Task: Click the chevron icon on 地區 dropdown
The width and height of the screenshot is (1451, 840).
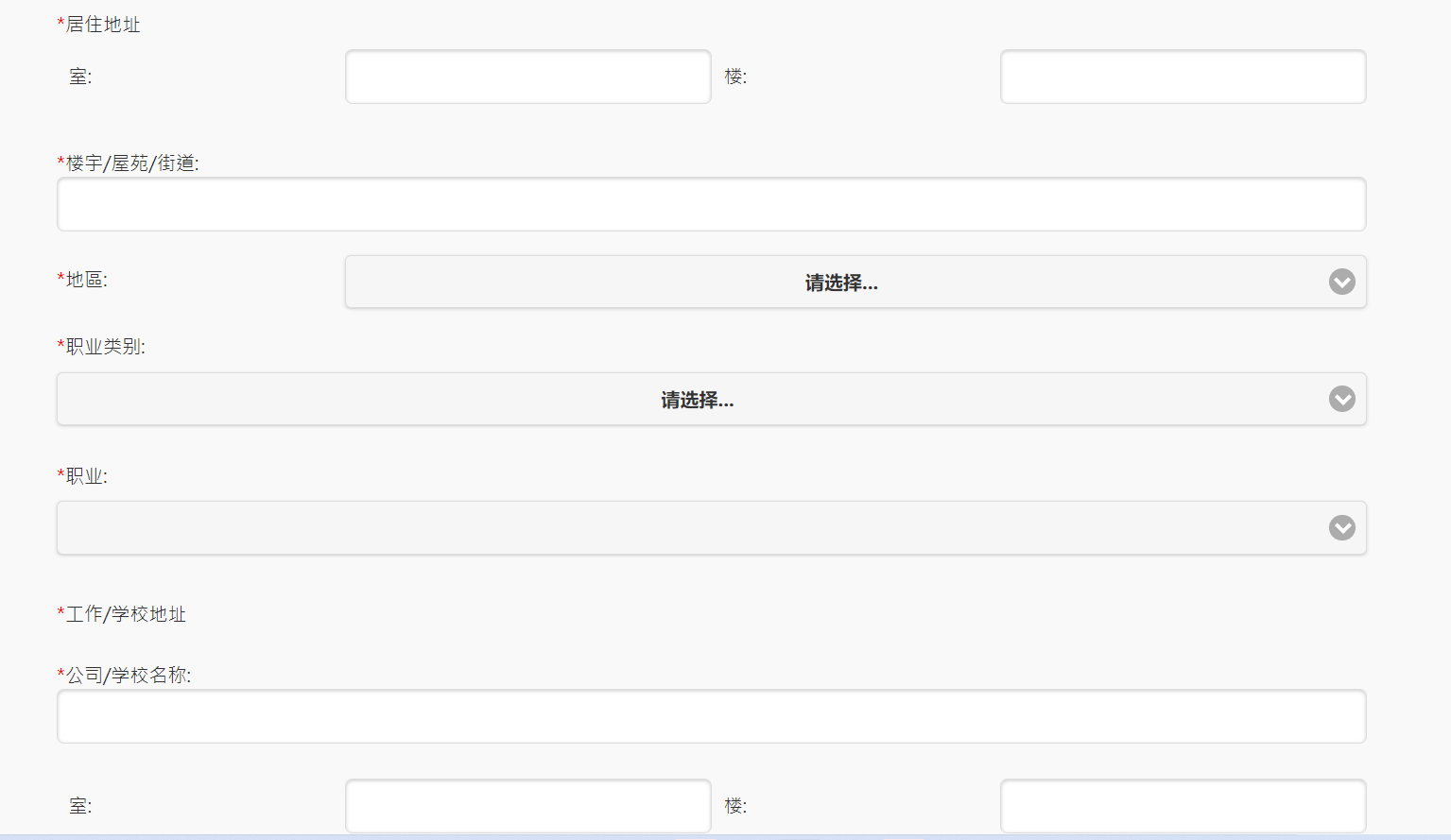Action: (x=1341, y=282)
